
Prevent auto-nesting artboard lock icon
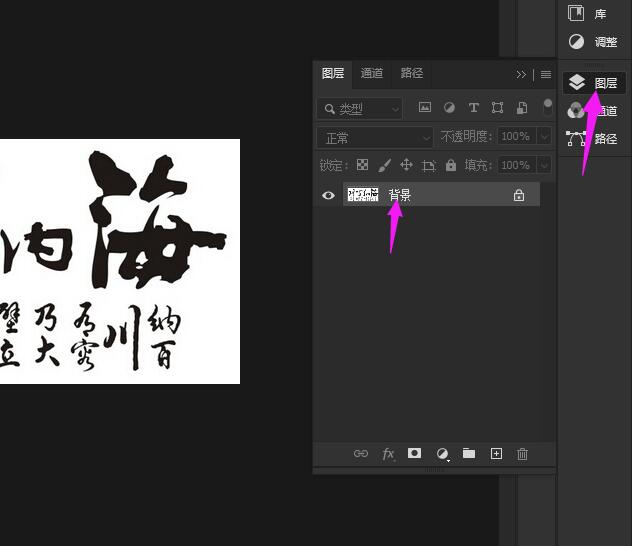pyautogui.click(x=428, y=165)
